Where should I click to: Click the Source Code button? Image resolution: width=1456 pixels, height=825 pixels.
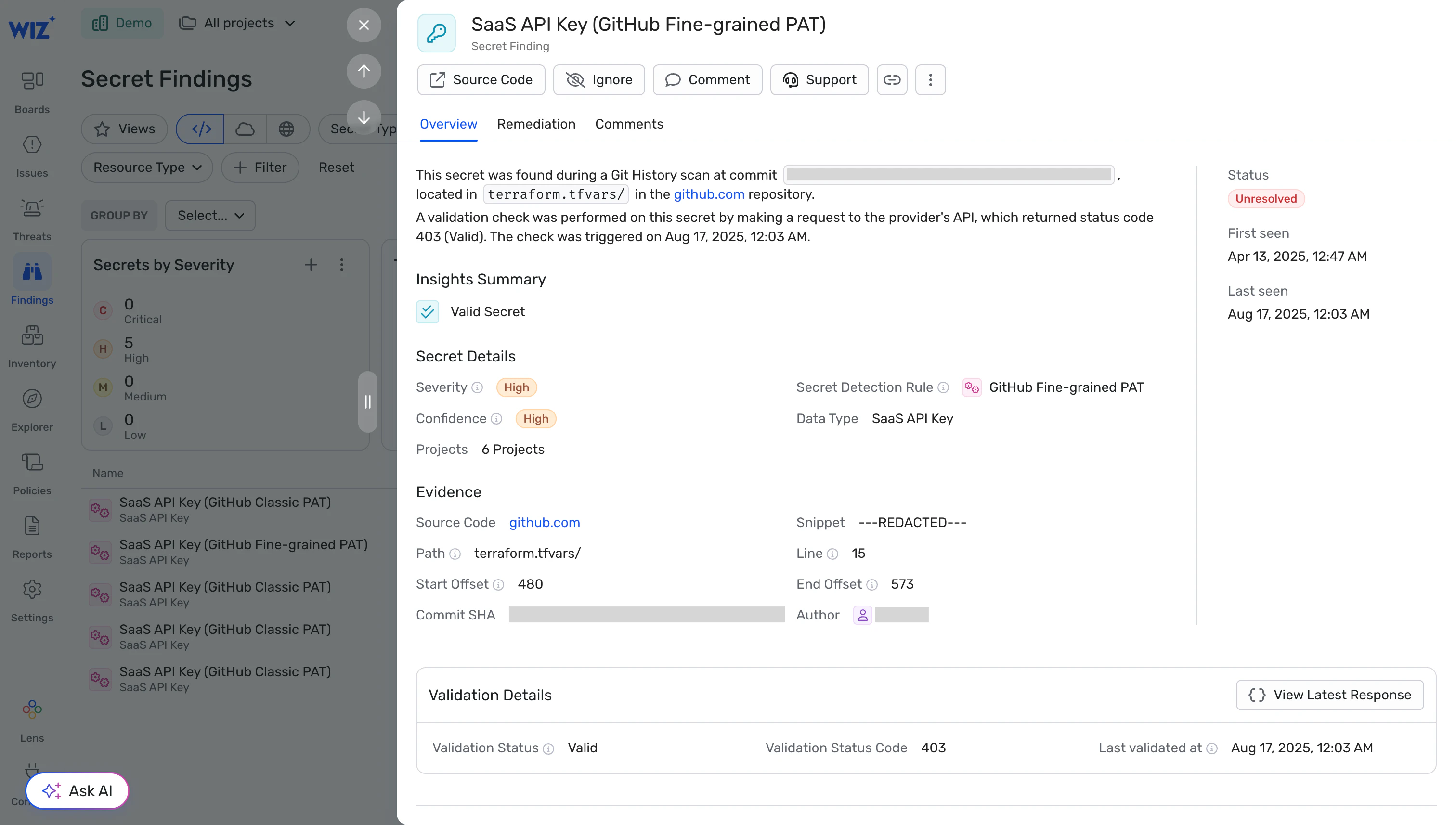[481, 80]
